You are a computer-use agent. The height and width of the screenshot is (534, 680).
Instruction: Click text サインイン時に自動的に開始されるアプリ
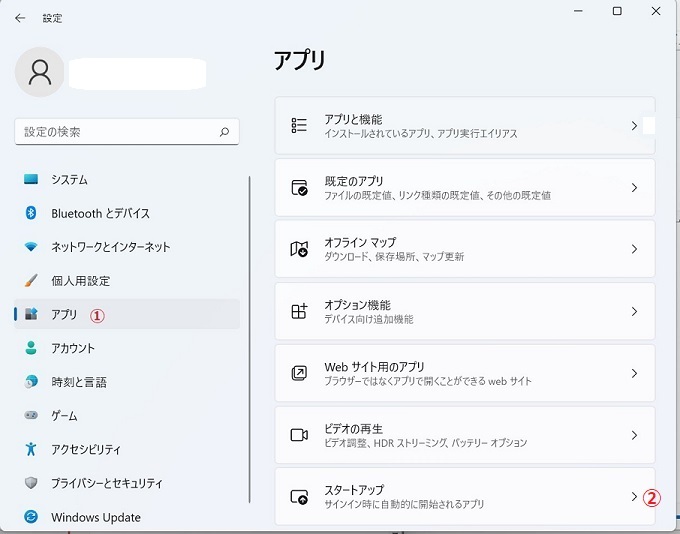404,504
